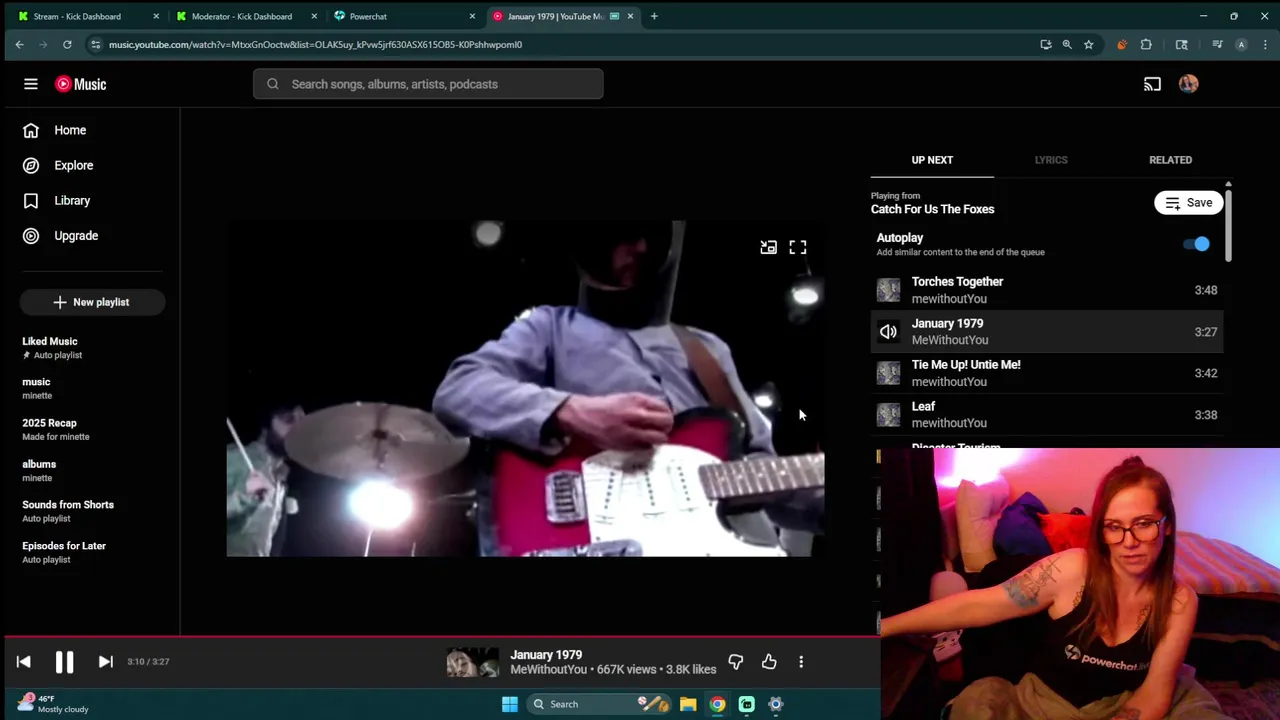The image size is (1280, 720).
Task: Switch to the Up Next tab
Action: (x=932, y=160)
